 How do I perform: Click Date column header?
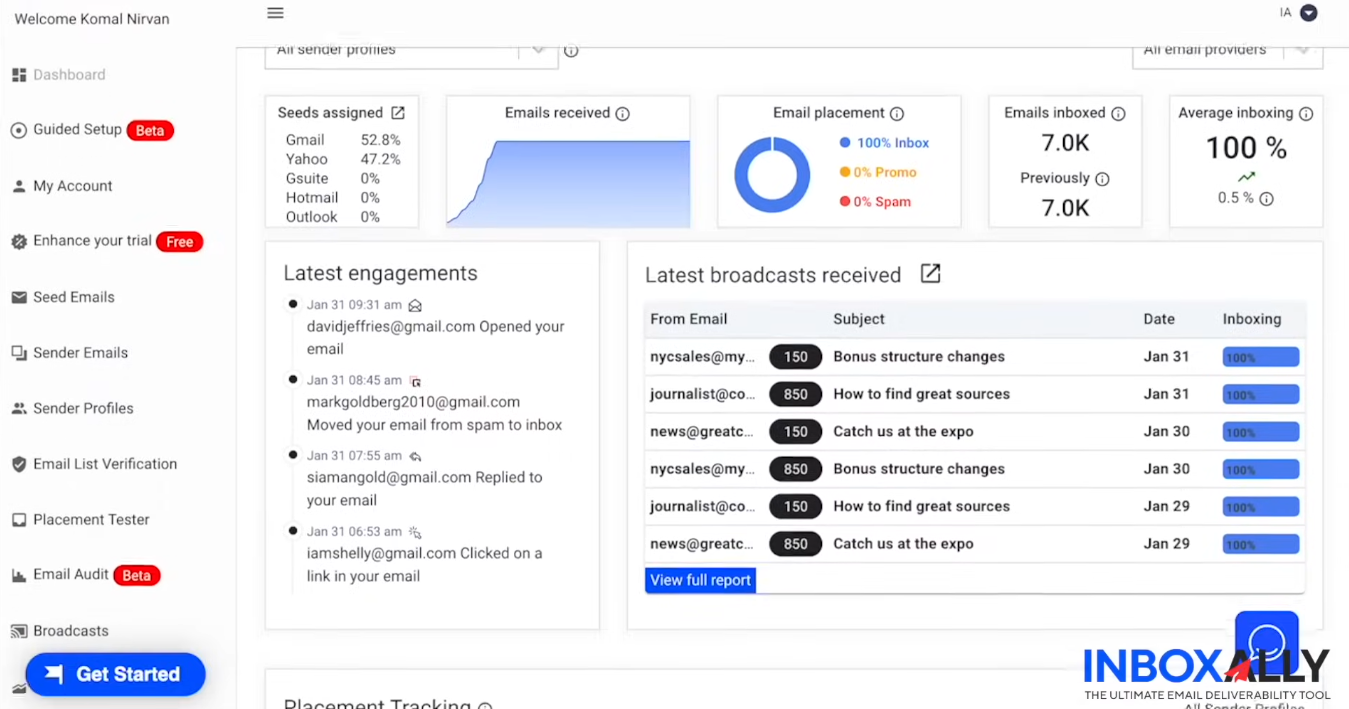pos(1159,319)
